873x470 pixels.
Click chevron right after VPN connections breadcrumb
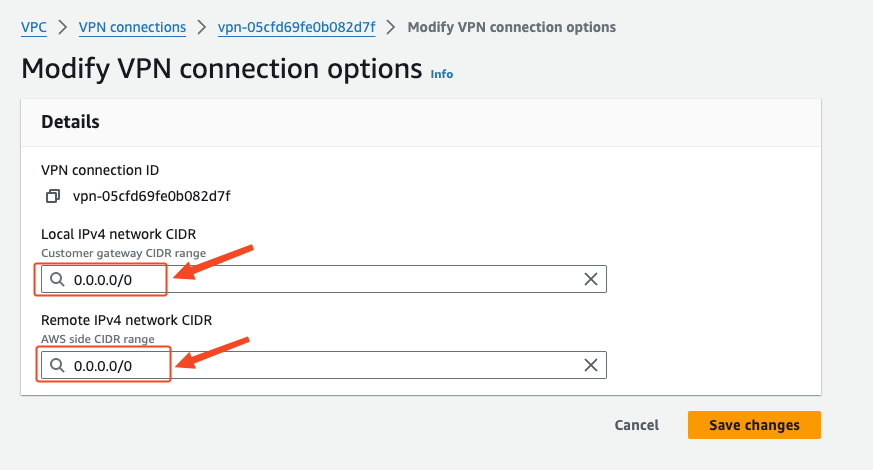202,27
